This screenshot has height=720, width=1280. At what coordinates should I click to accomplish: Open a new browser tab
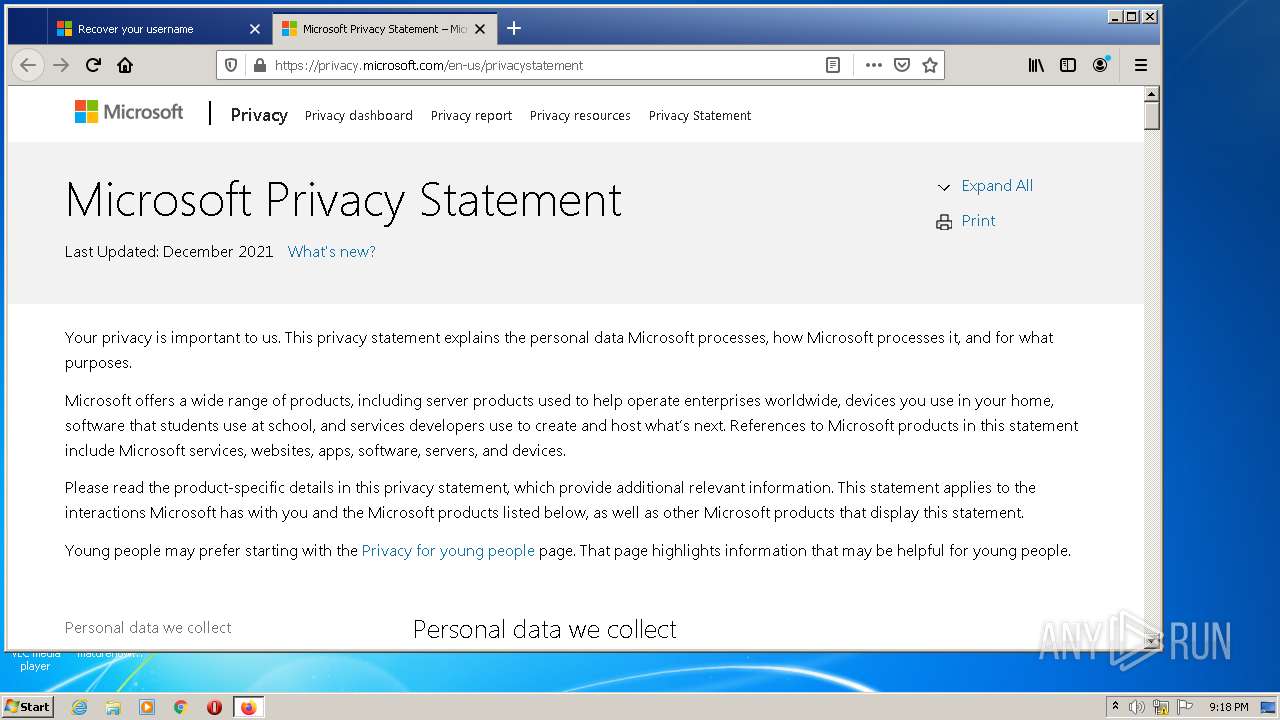pos(514,28)
